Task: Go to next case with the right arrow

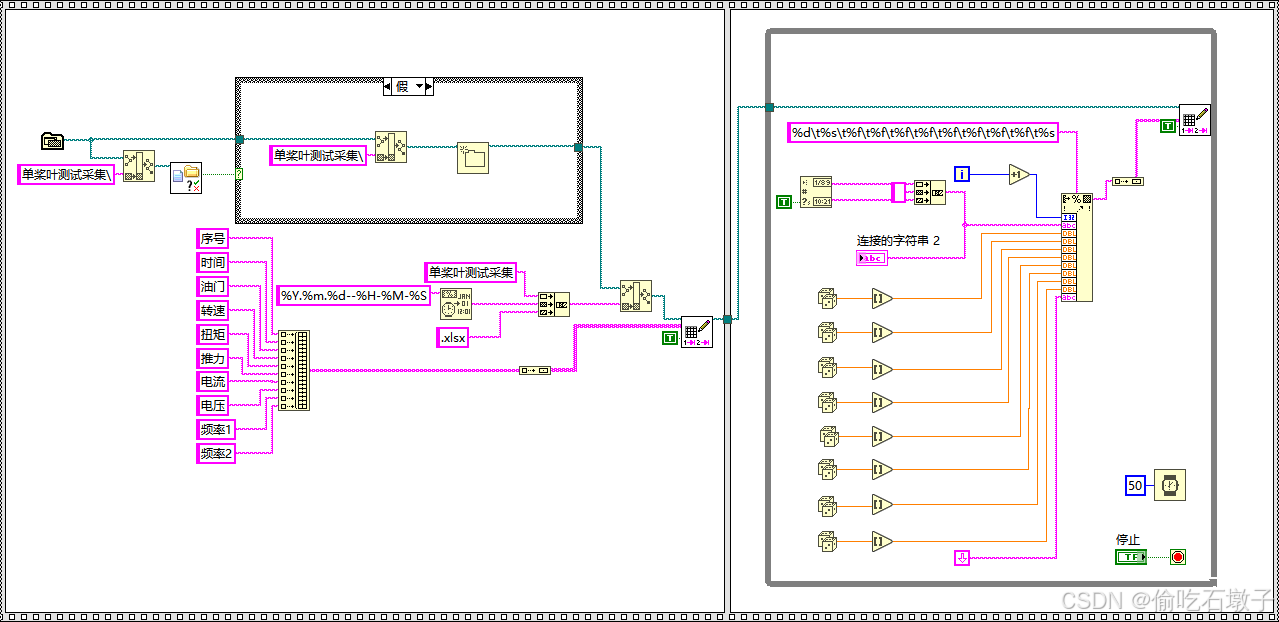Action: [429, 87]
